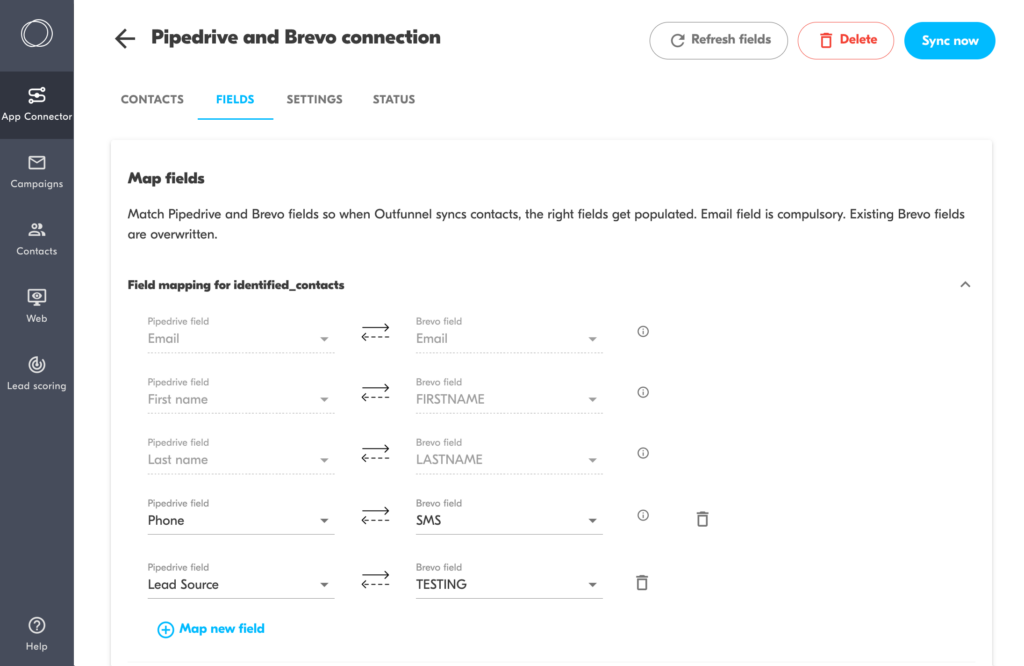This screenshot has width=1024, height=666.
Task: Delete the Phone to SMS mapping
Action: 702,519
